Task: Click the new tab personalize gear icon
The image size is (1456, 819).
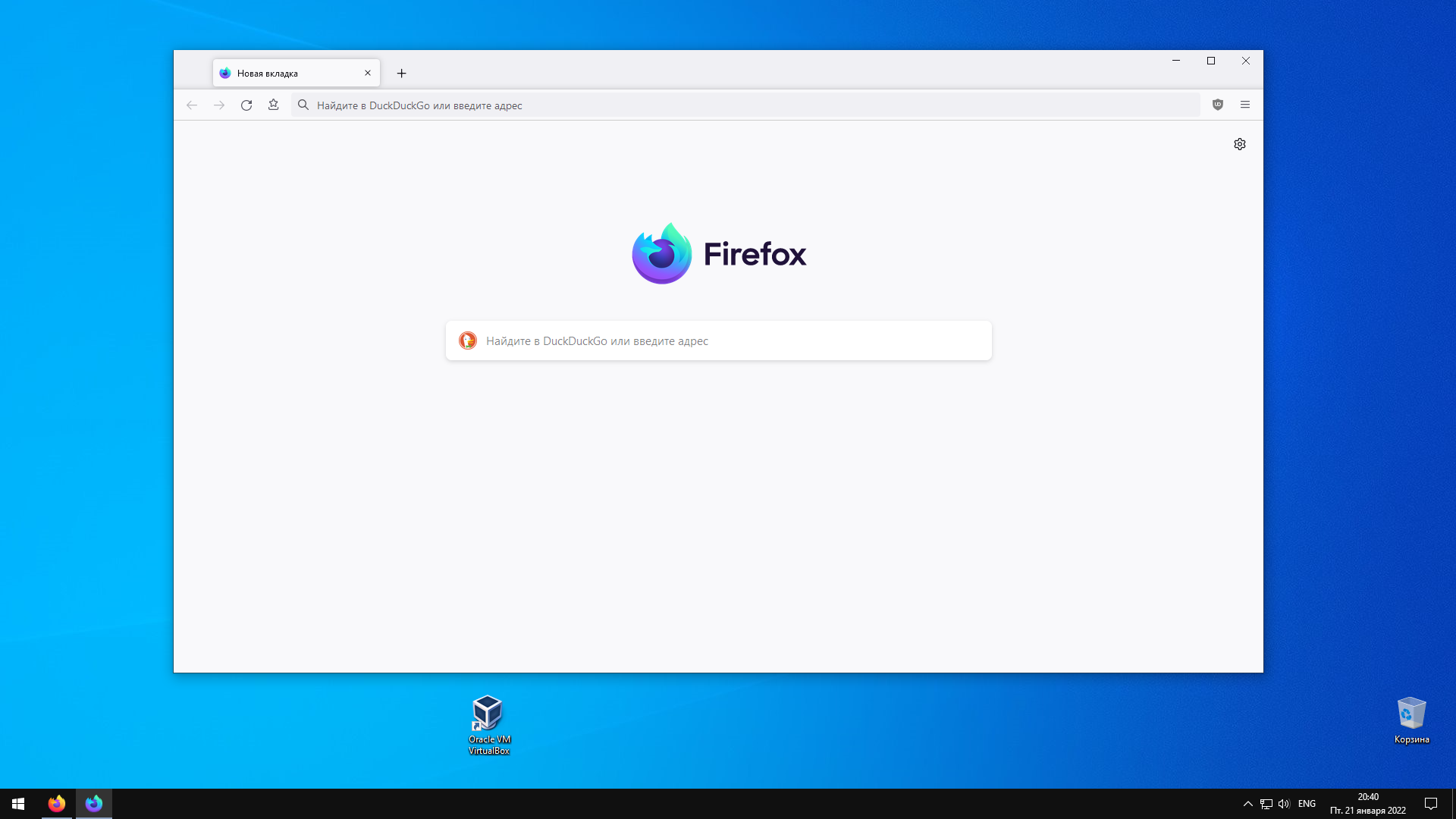Action: tap(1240, 144)
